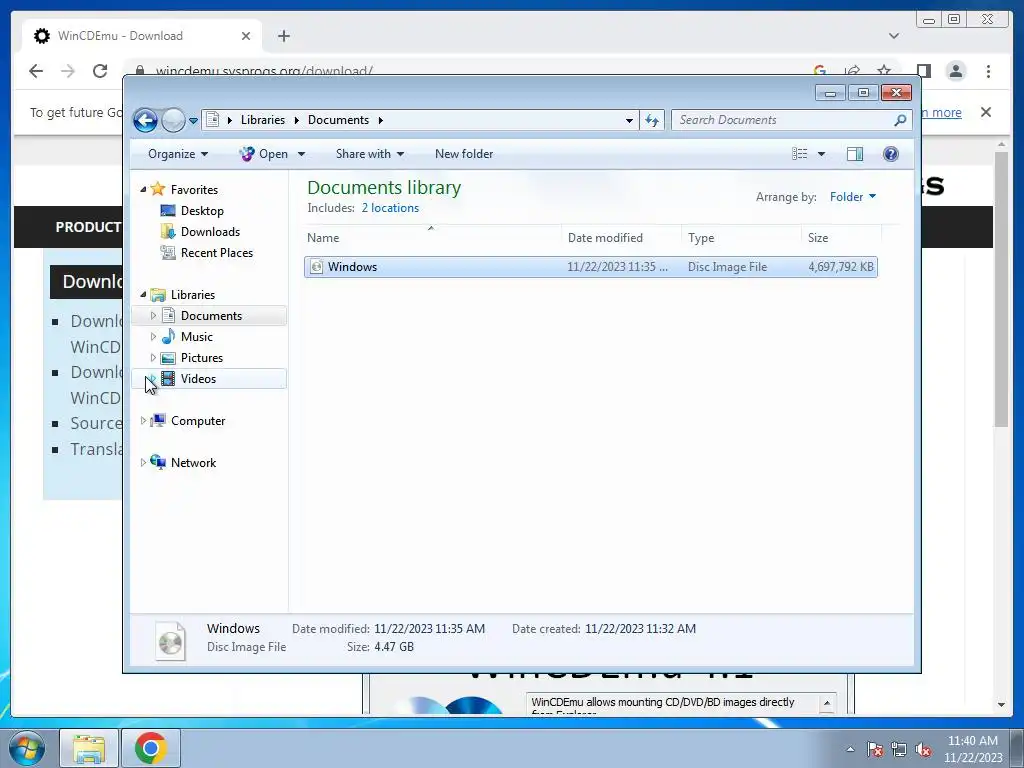Viewport: 1024px width, 768px height.
Task: Create a New folder
Action: (464, 153)
